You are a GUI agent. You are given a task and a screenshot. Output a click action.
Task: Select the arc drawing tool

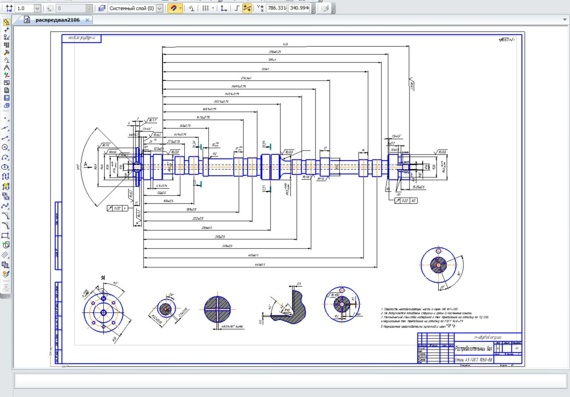point(5,157)
